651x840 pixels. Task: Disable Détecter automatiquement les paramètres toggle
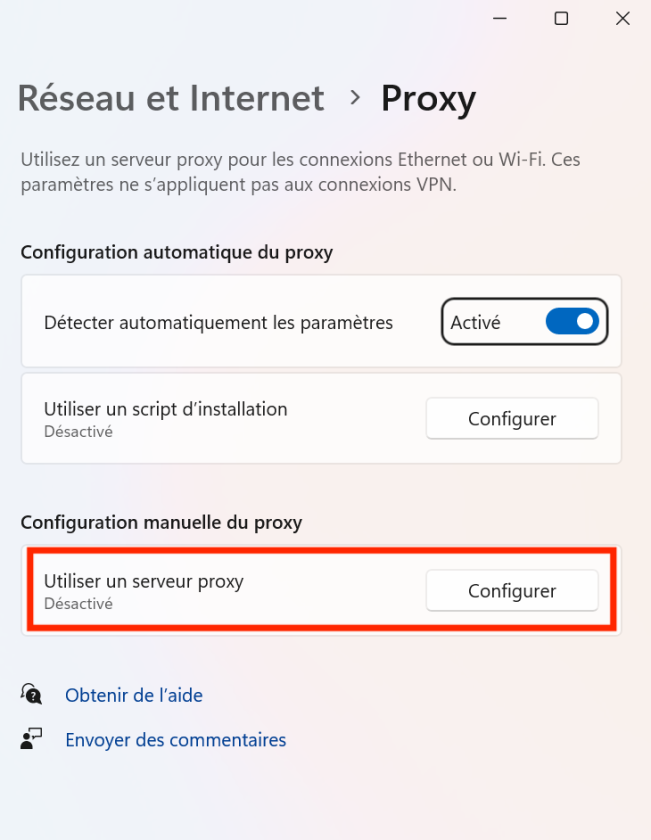pos(572,321)
